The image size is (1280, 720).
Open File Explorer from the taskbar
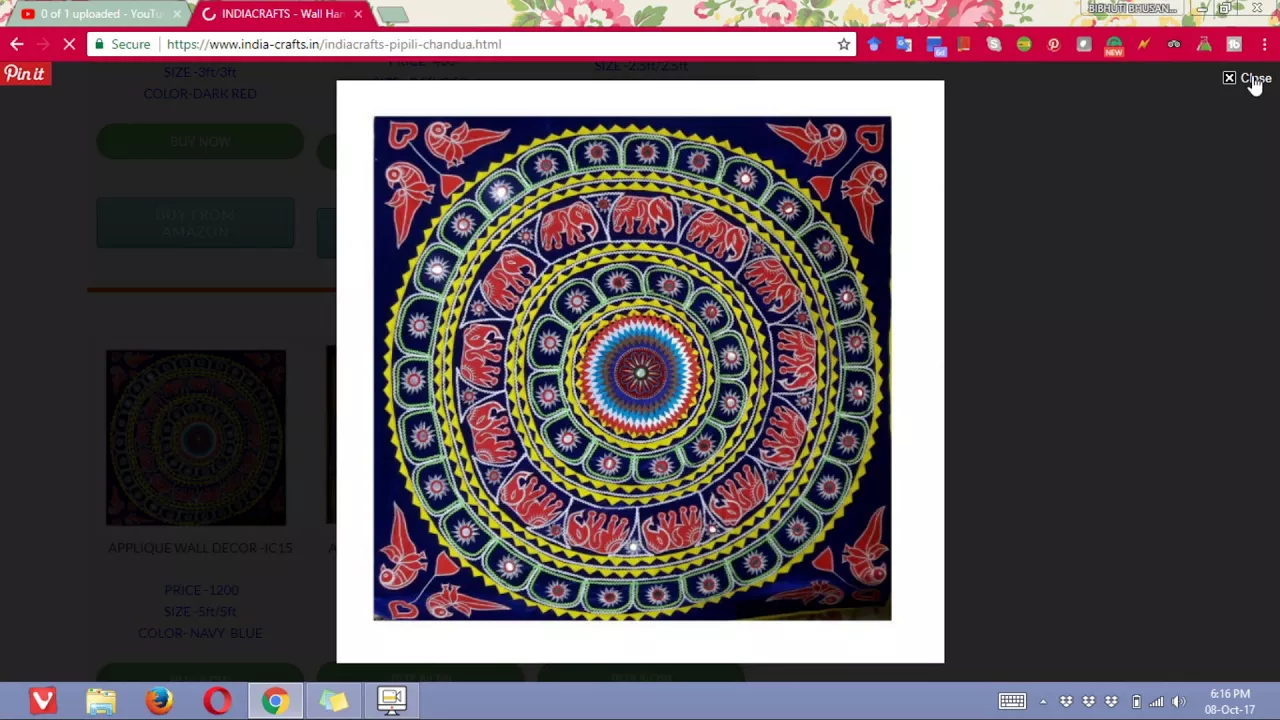[x=101, y=701]
